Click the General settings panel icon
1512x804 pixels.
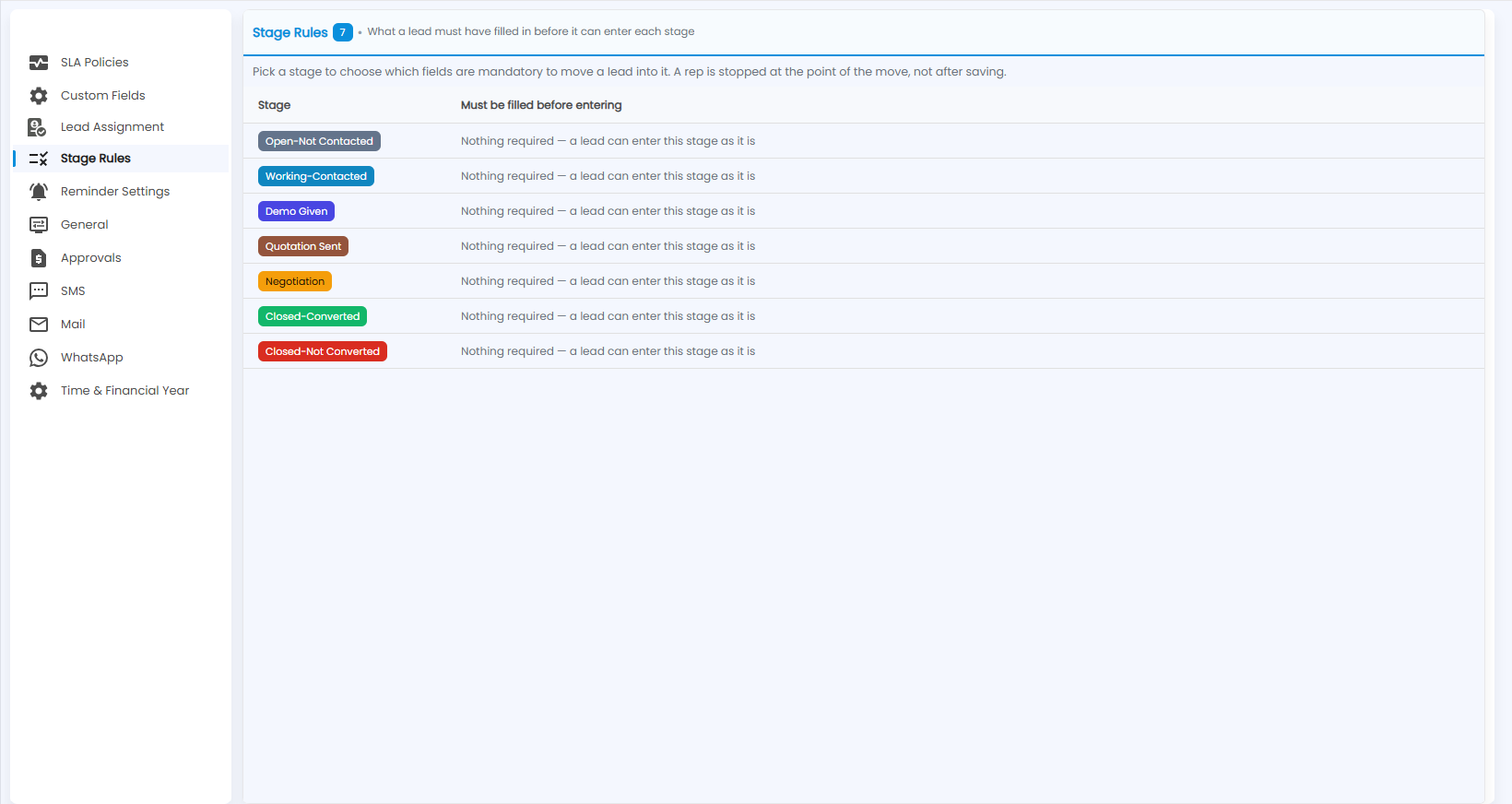click(x=39, y=225)
